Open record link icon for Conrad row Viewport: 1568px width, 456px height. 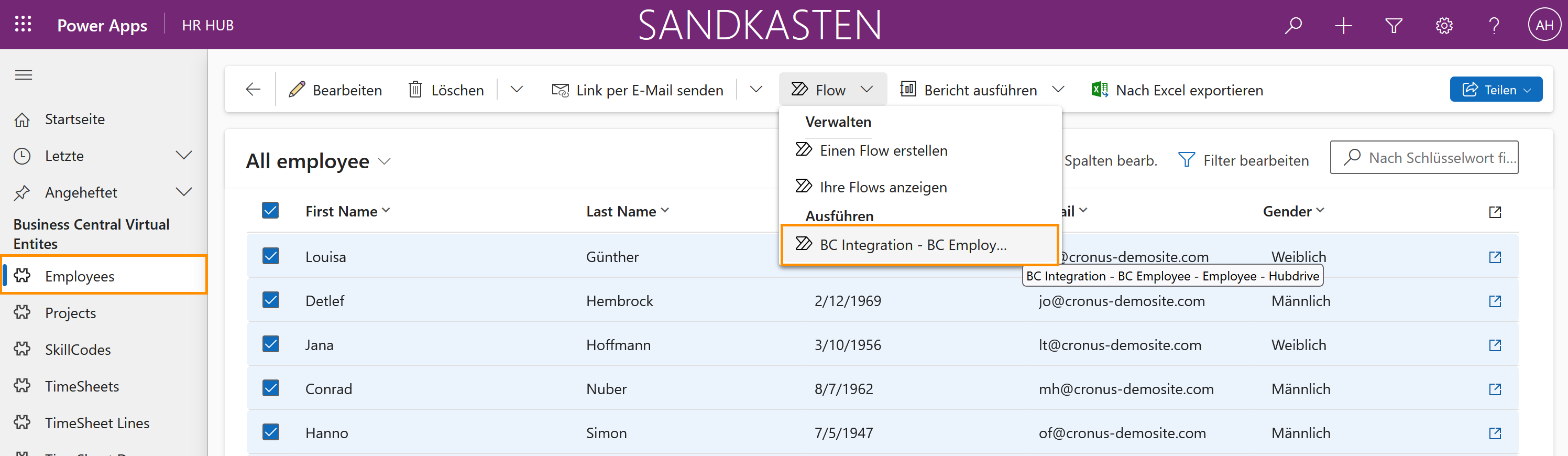(x=1494, y=389)
